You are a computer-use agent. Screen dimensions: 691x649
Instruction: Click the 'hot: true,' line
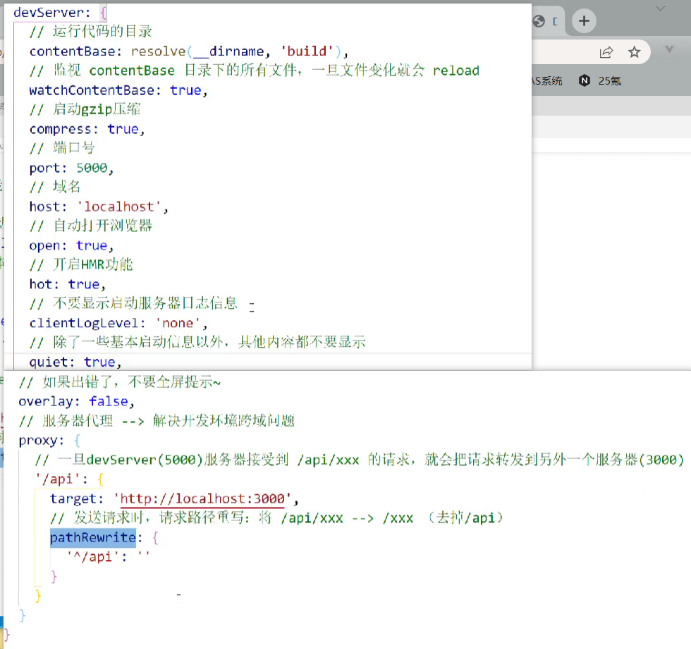click(67, 284)
